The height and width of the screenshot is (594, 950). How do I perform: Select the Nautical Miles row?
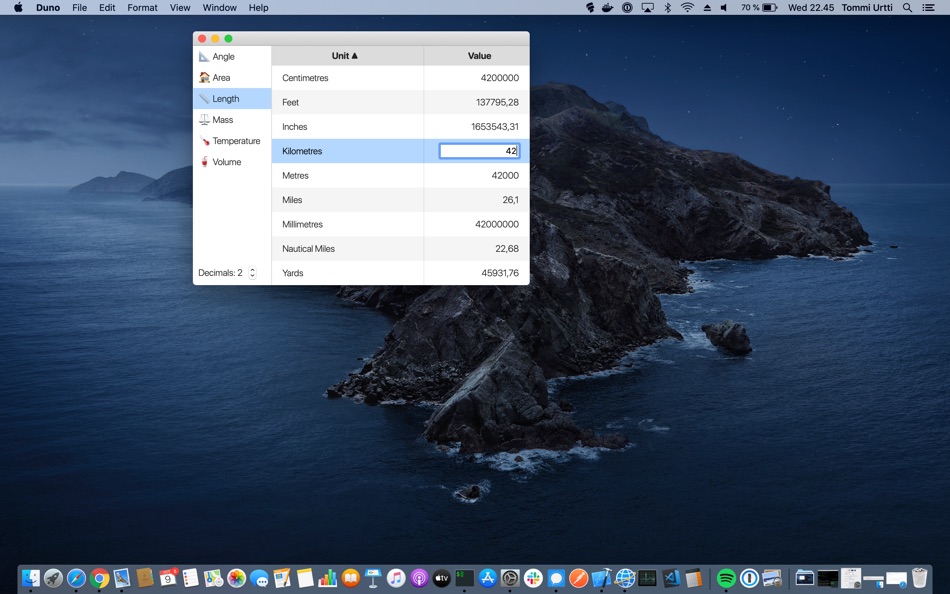point(346,249)
